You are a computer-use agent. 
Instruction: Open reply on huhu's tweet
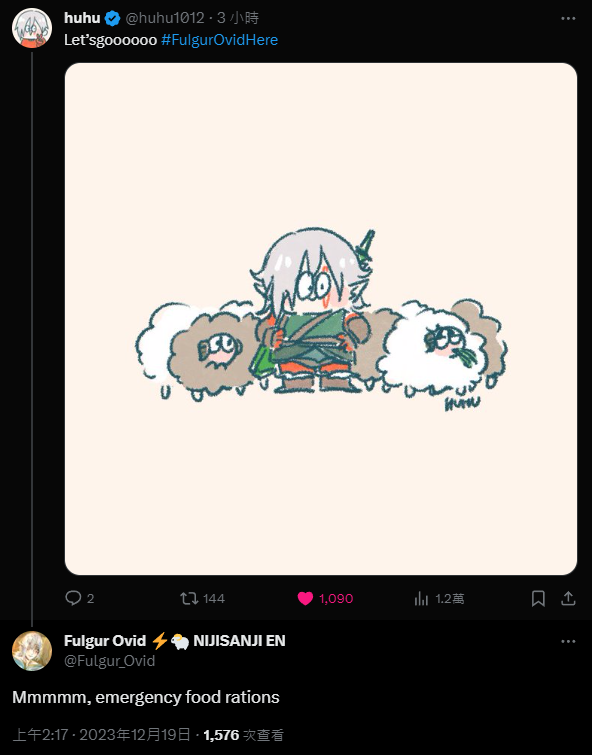click(x=79, y=599)
